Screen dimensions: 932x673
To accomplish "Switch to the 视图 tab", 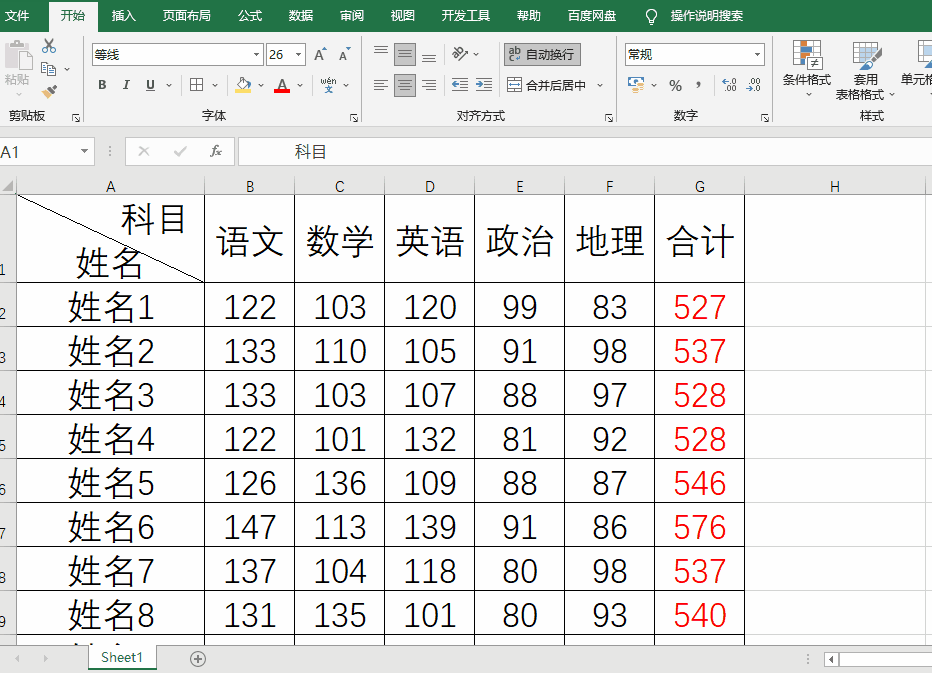I will coord(402,15).
